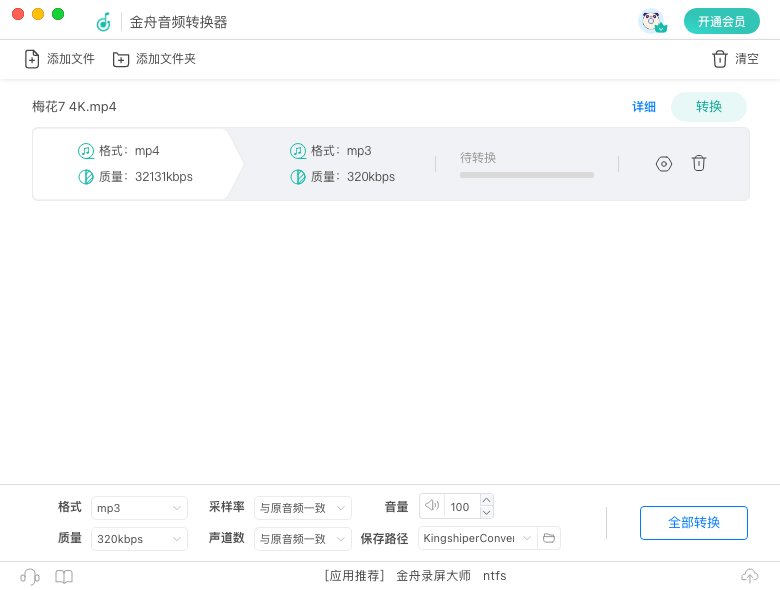This screenshot has height=590, width=780.
Task: Click the 待转换 progress bar
Action: [527, 175]
